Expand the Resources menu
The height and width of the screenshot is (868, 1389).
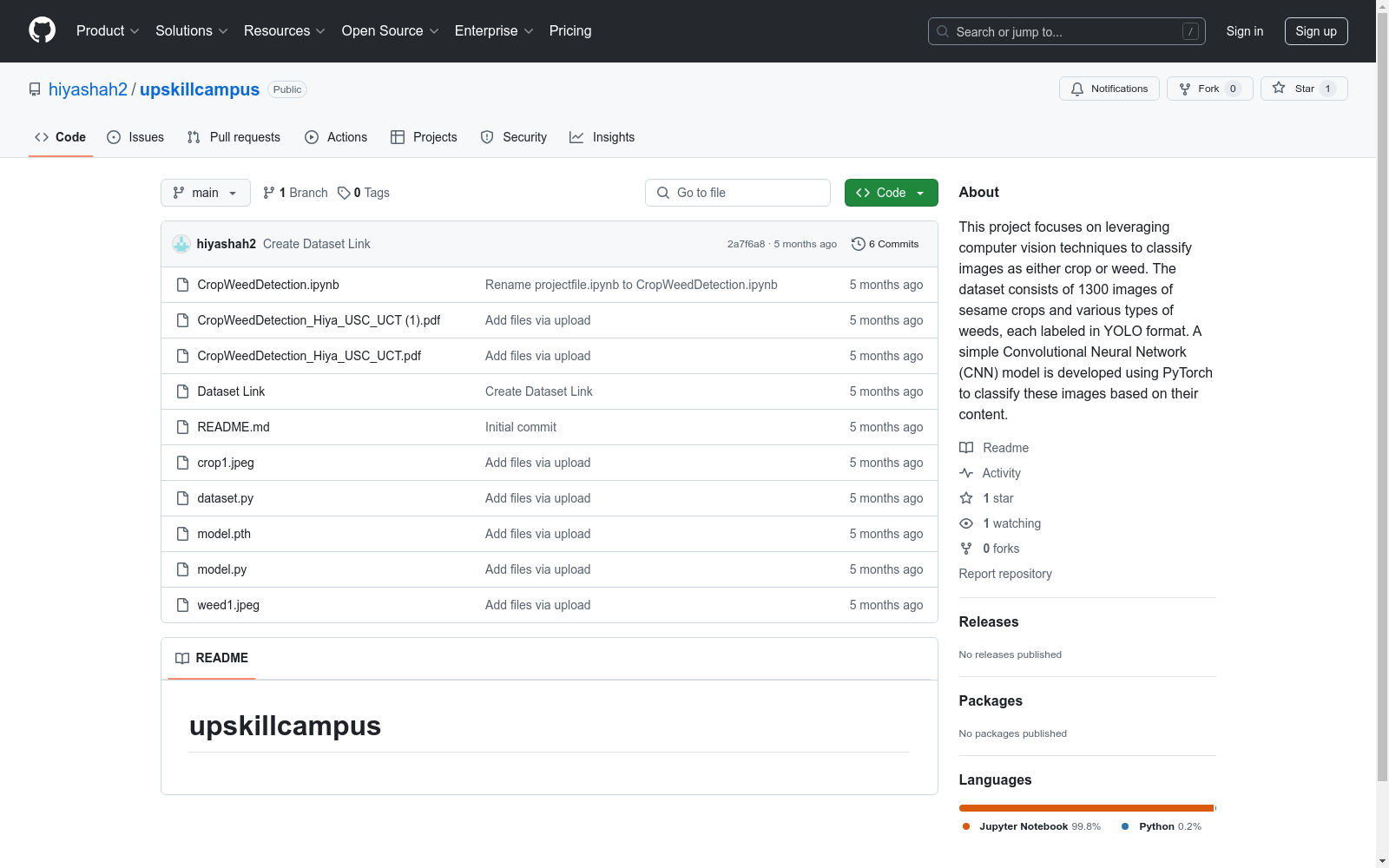pyautogui.click(x=285, y=30)
